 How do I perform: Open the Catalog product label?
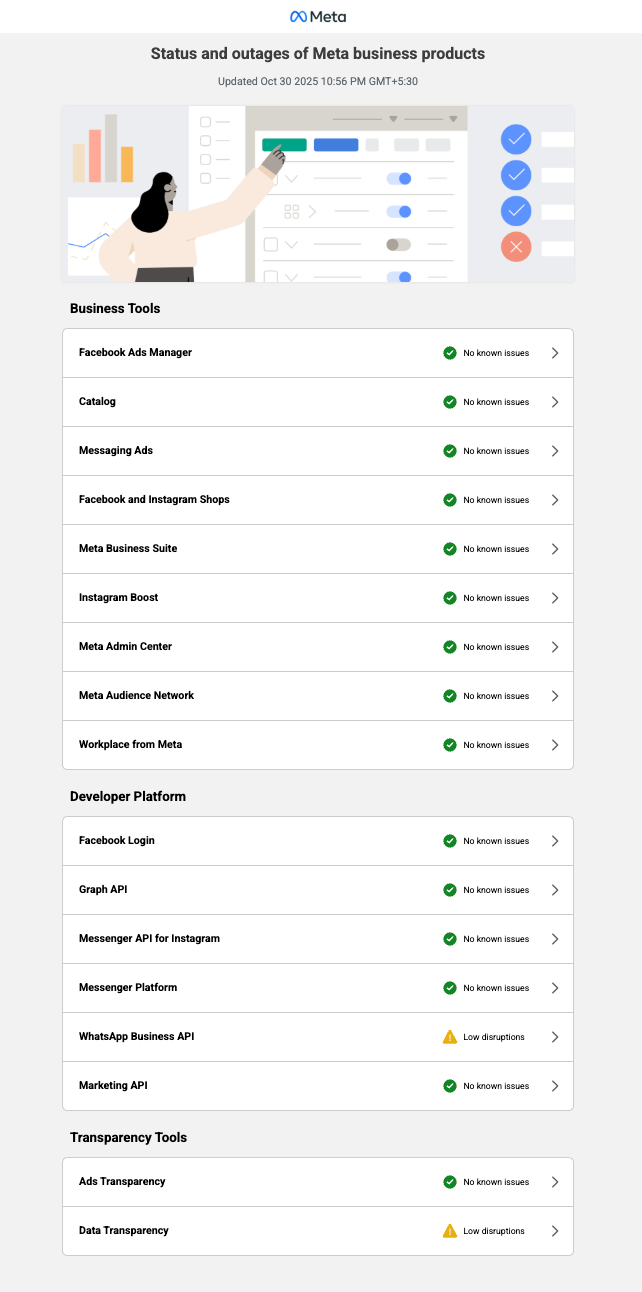click(97, 402)
